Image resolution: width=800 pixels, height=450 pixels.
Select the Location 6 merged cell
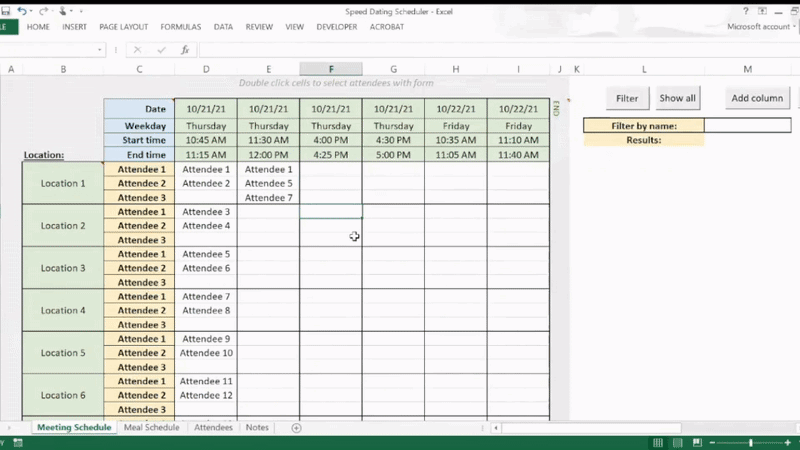point(63,395)
